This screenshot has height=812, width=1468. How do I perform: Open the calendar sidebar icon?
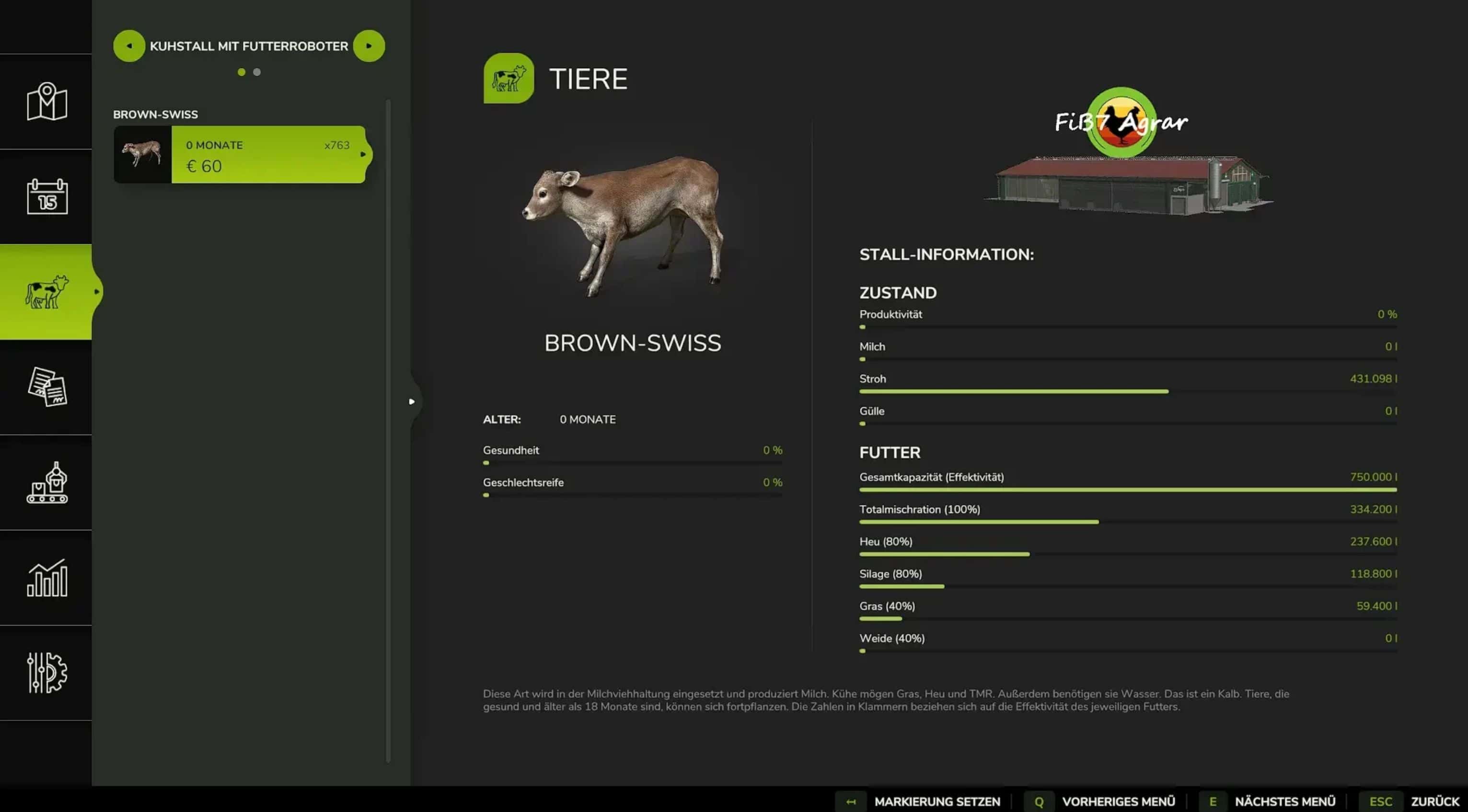pos(47,196)
